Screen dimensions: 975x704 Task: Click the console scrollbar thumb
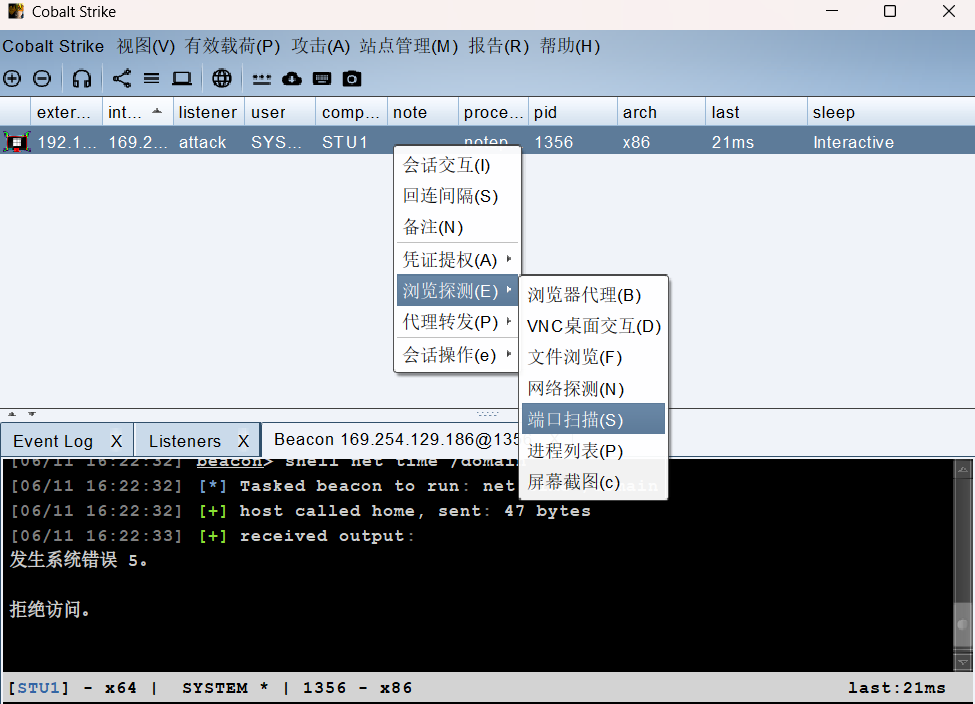[x=963, y=625]
